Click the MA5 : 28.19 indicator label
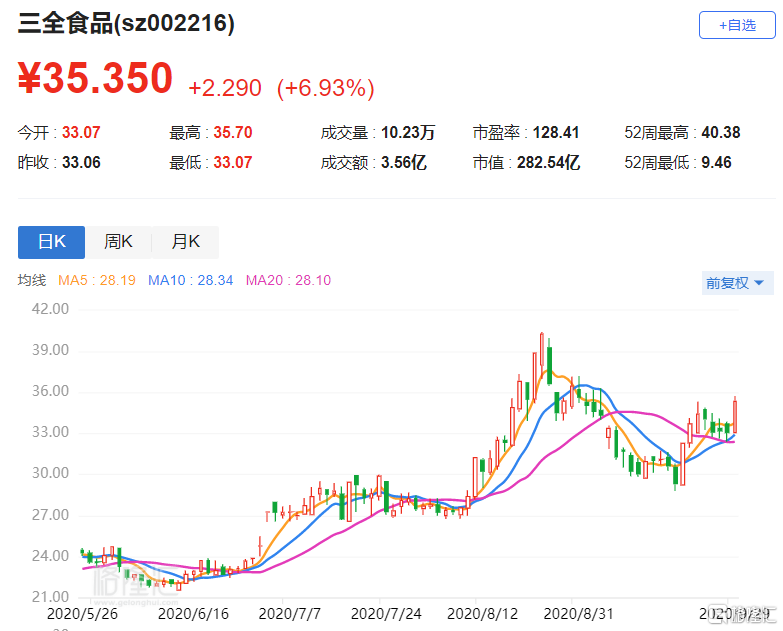Image resolution: width=783 pixels, height=631 pixels. (97, 280)
